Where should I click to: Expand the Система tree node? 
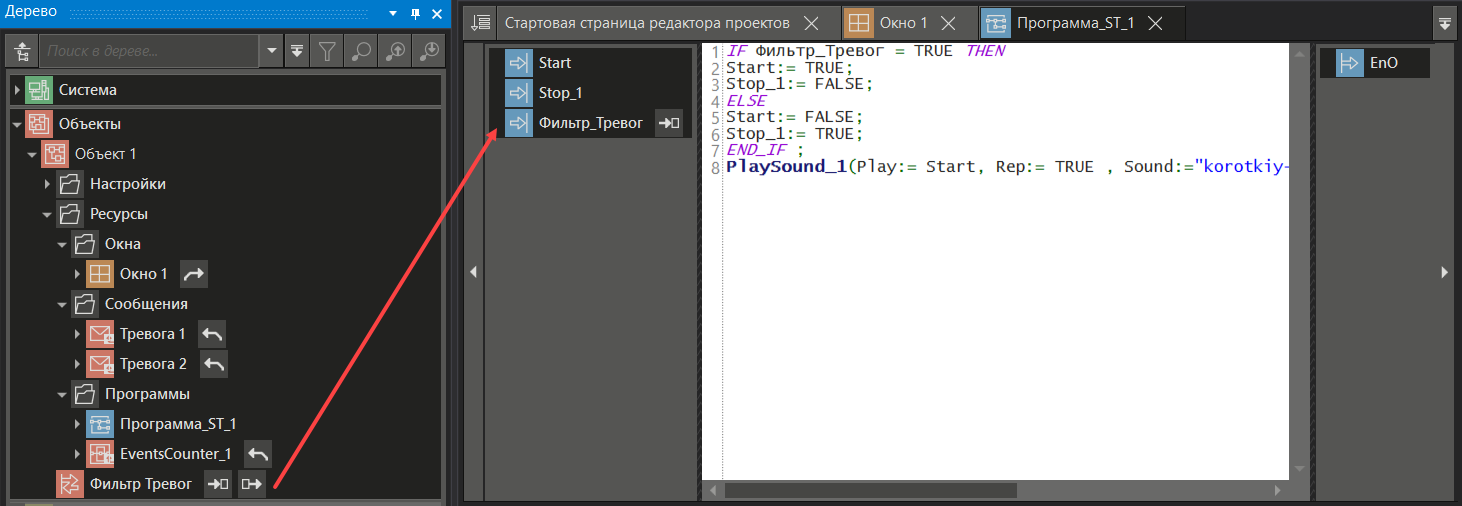tap(17, 90)
